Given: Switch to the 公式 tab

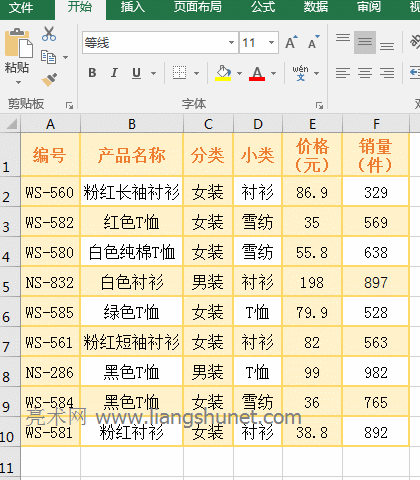Looking at the screenshot, I should (x=263, y=7).
